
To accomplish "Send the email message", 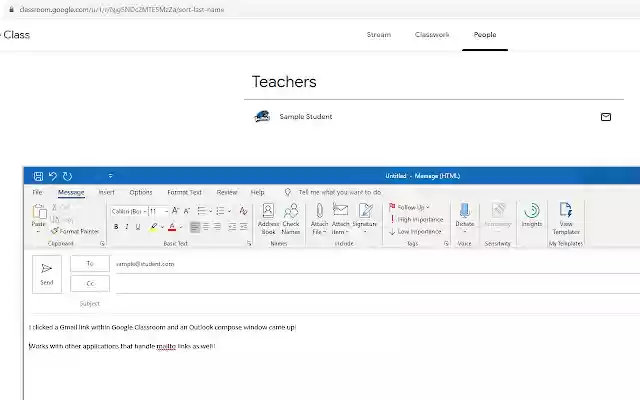I will point(47,274).
